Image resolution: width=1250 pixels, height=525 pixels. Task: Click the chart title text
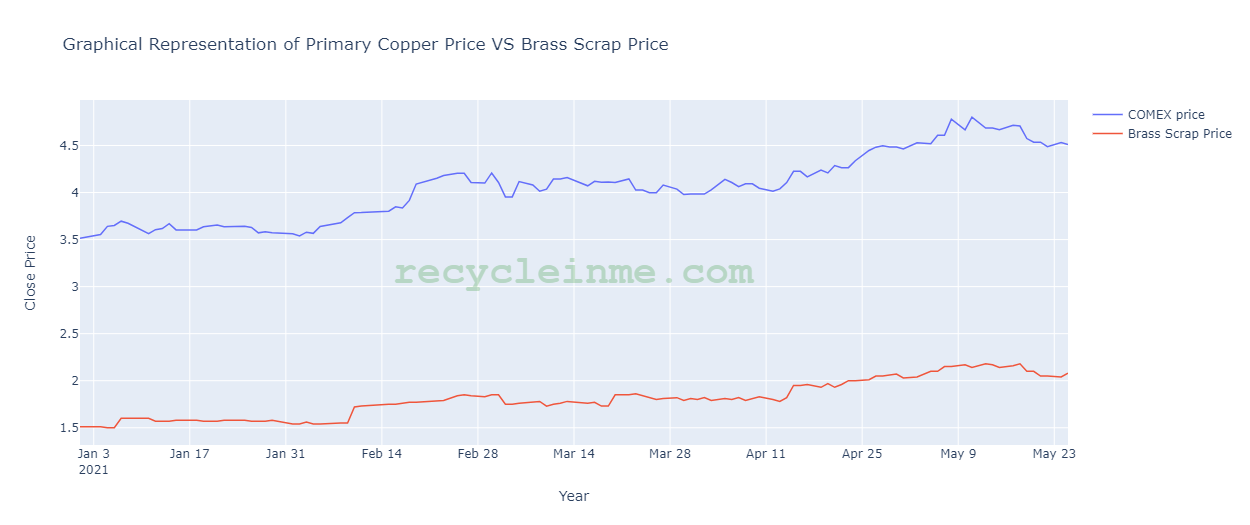(x=365, y=45)
